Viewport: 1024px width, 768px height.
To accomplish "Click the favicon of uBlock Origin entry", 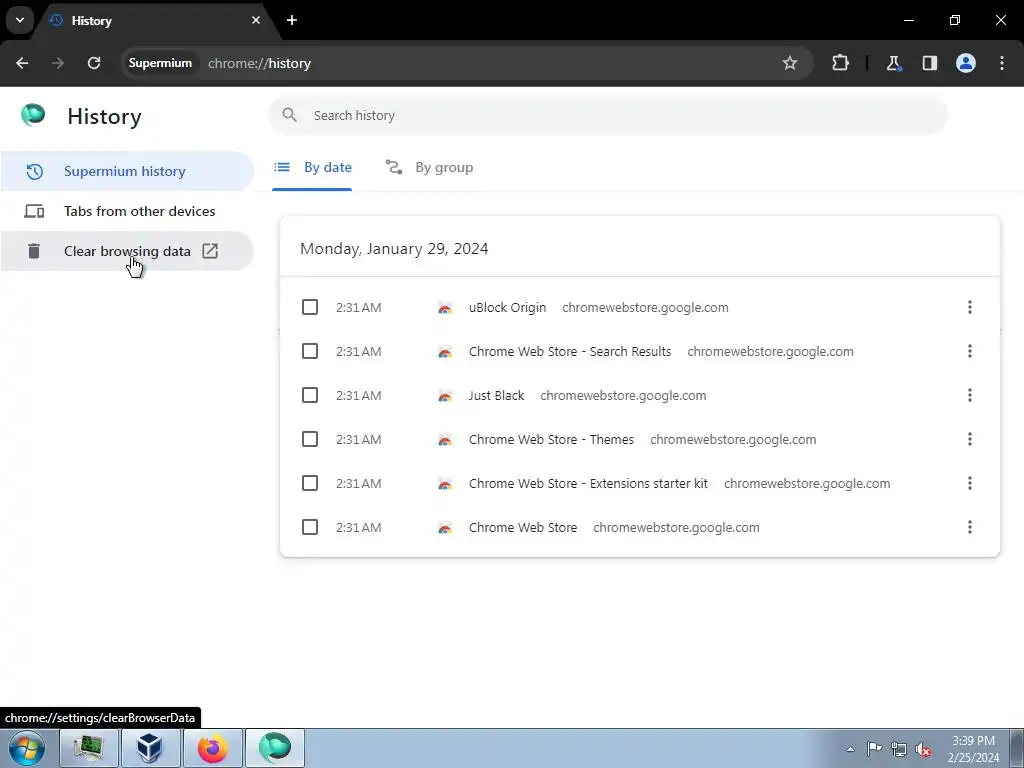I will 445,308.
